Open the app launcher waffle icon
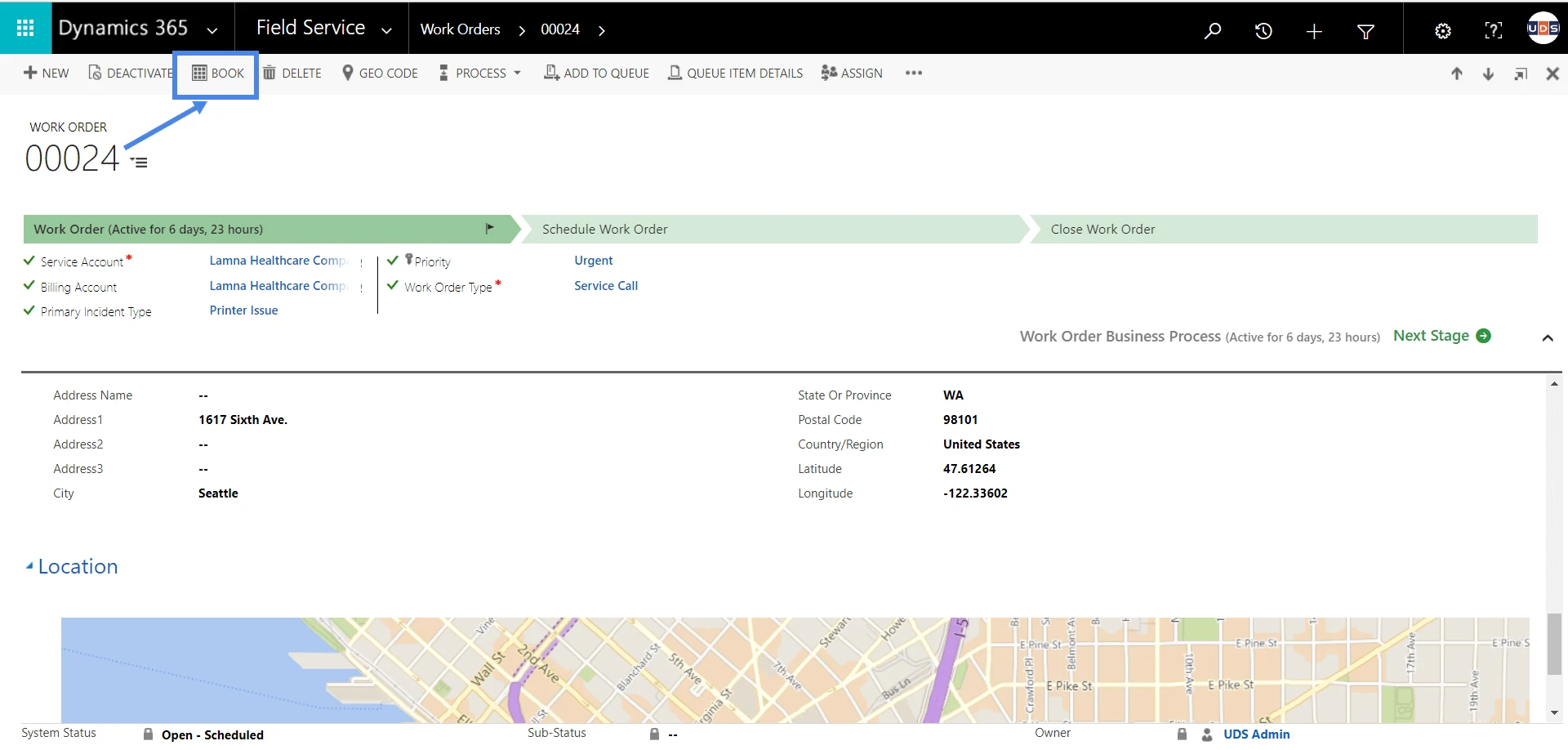 pos(25,29)
